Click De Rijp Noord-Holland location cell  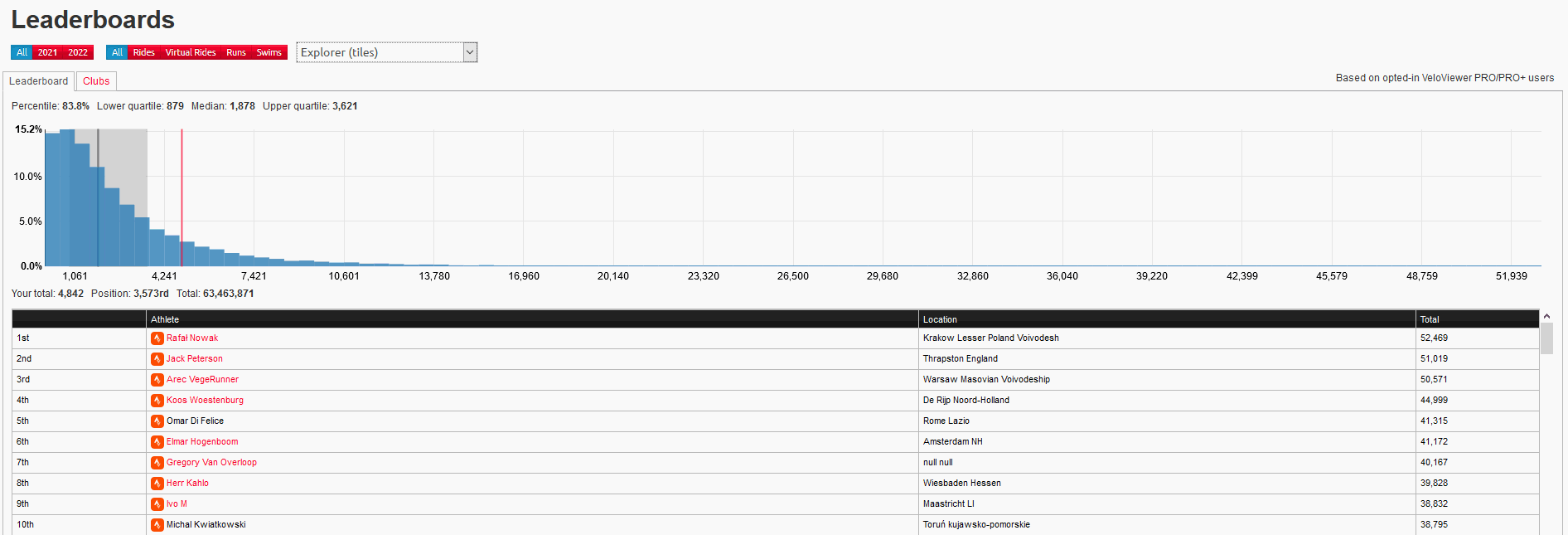[1167, 401]
